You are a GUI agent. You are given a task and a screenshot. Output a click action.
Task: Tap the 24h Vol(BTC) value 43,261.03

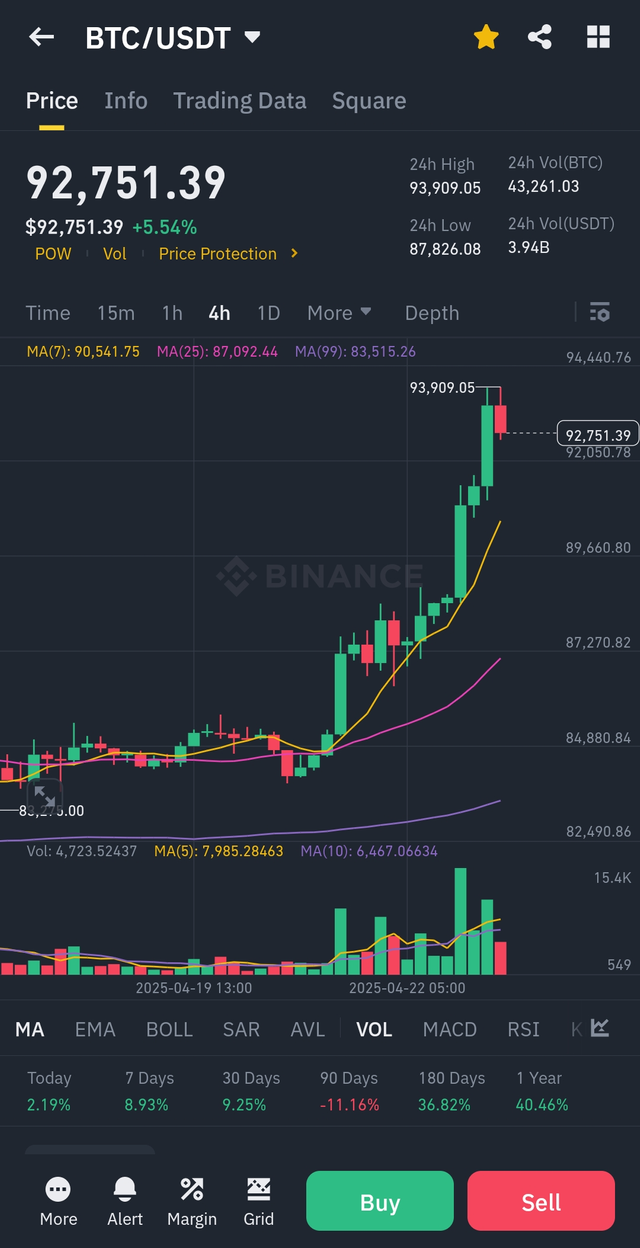(543, 186)
